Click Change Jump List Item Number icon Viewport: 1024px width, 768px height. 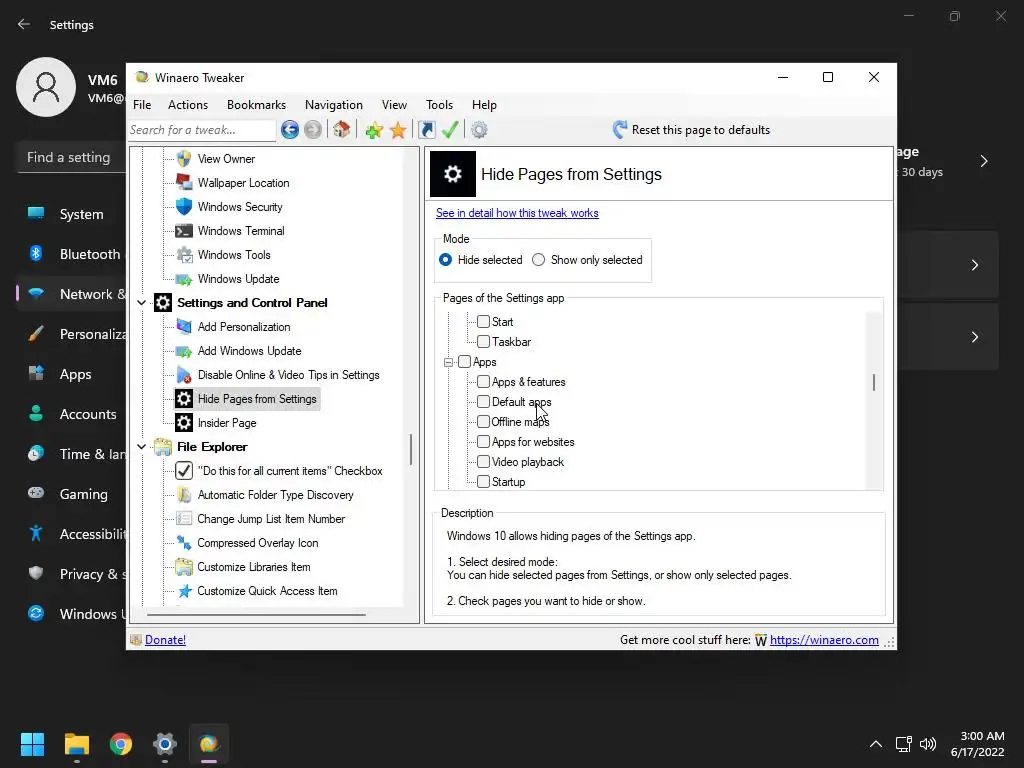point(184,519)
